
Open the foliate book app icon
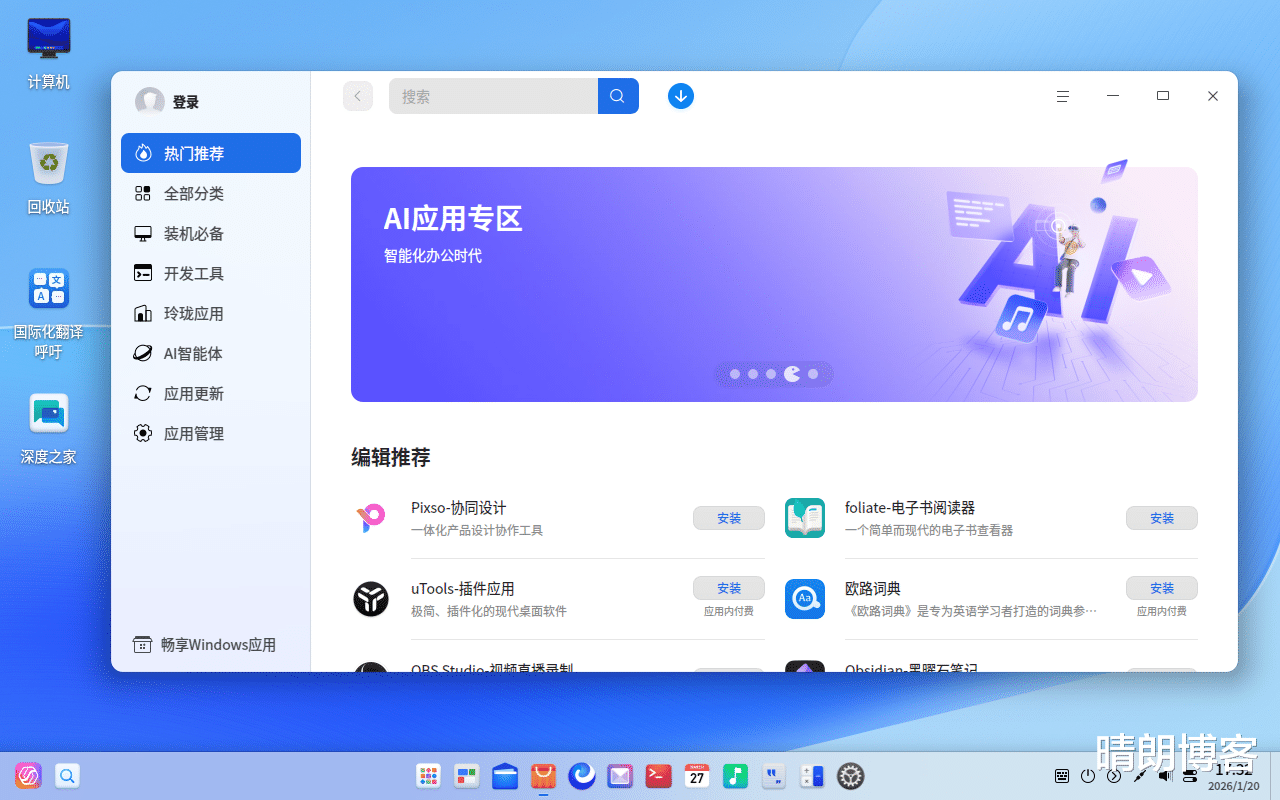click(x=805, y=518)
